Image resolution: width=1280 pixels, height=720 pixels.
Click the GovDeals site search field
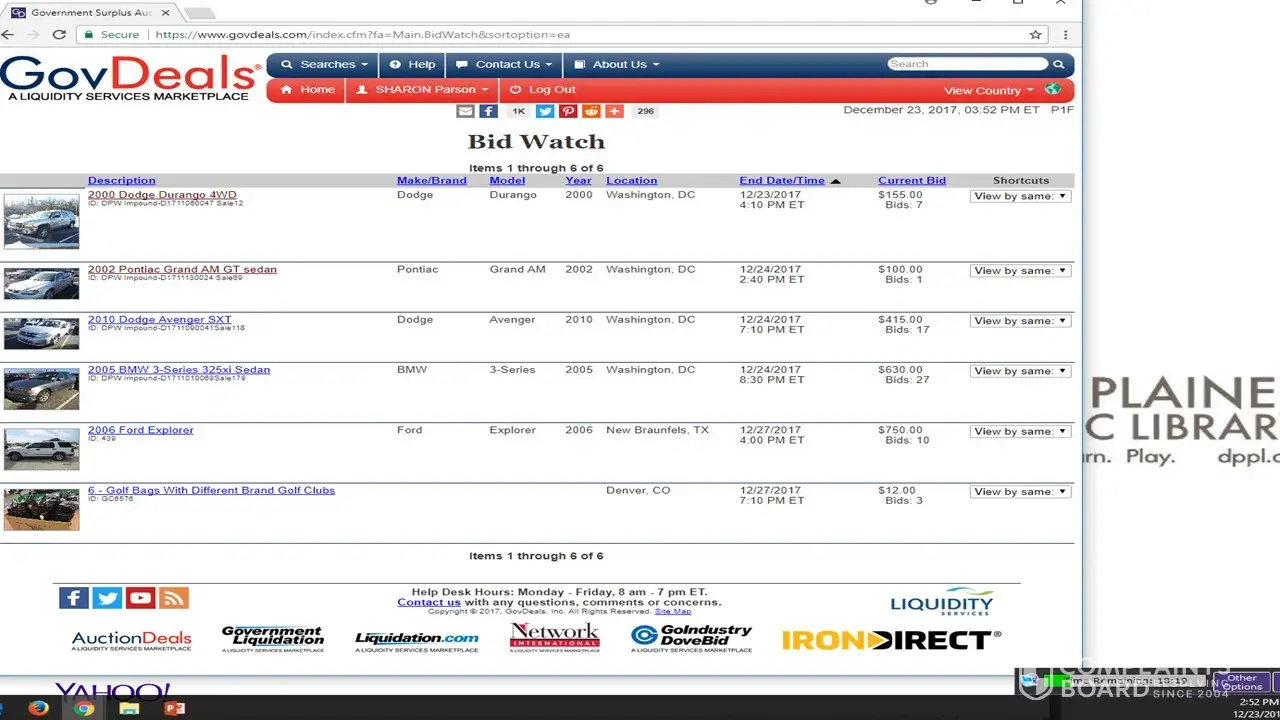pyautogui.click(x=967, y=64)
